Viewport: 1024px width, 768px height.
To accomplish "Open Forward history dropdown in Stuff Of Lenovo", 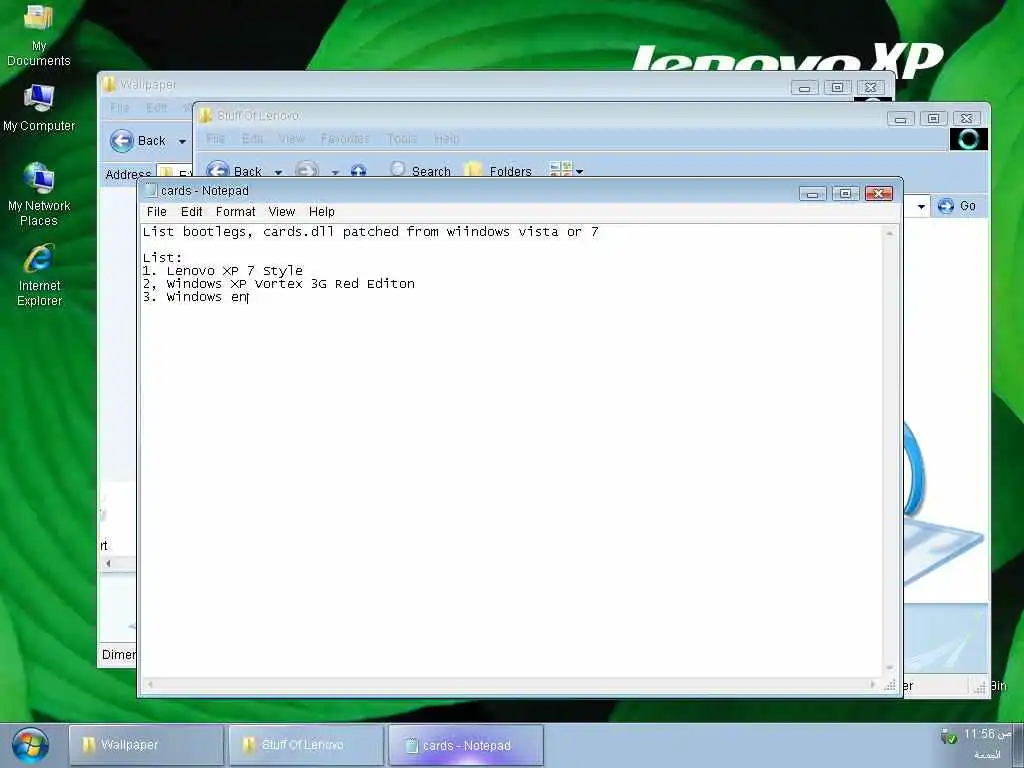I will [x=335, y=172].
